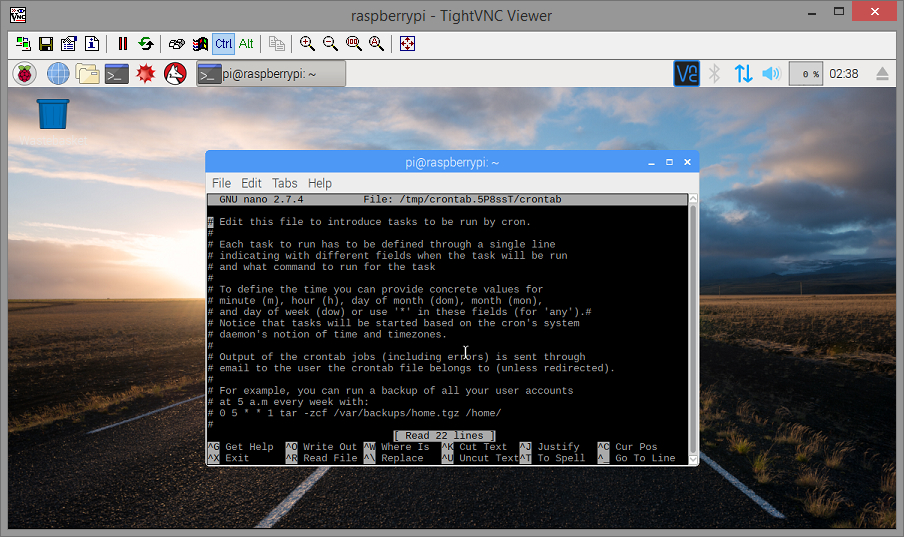Open the Tabs menu in the terminal
Image resolution: width=904 pixels, height=537 pixels.
(285, 183)
